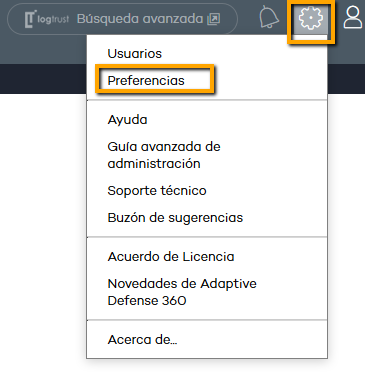Show the Acerca de... dialog

tap(142, 340)
